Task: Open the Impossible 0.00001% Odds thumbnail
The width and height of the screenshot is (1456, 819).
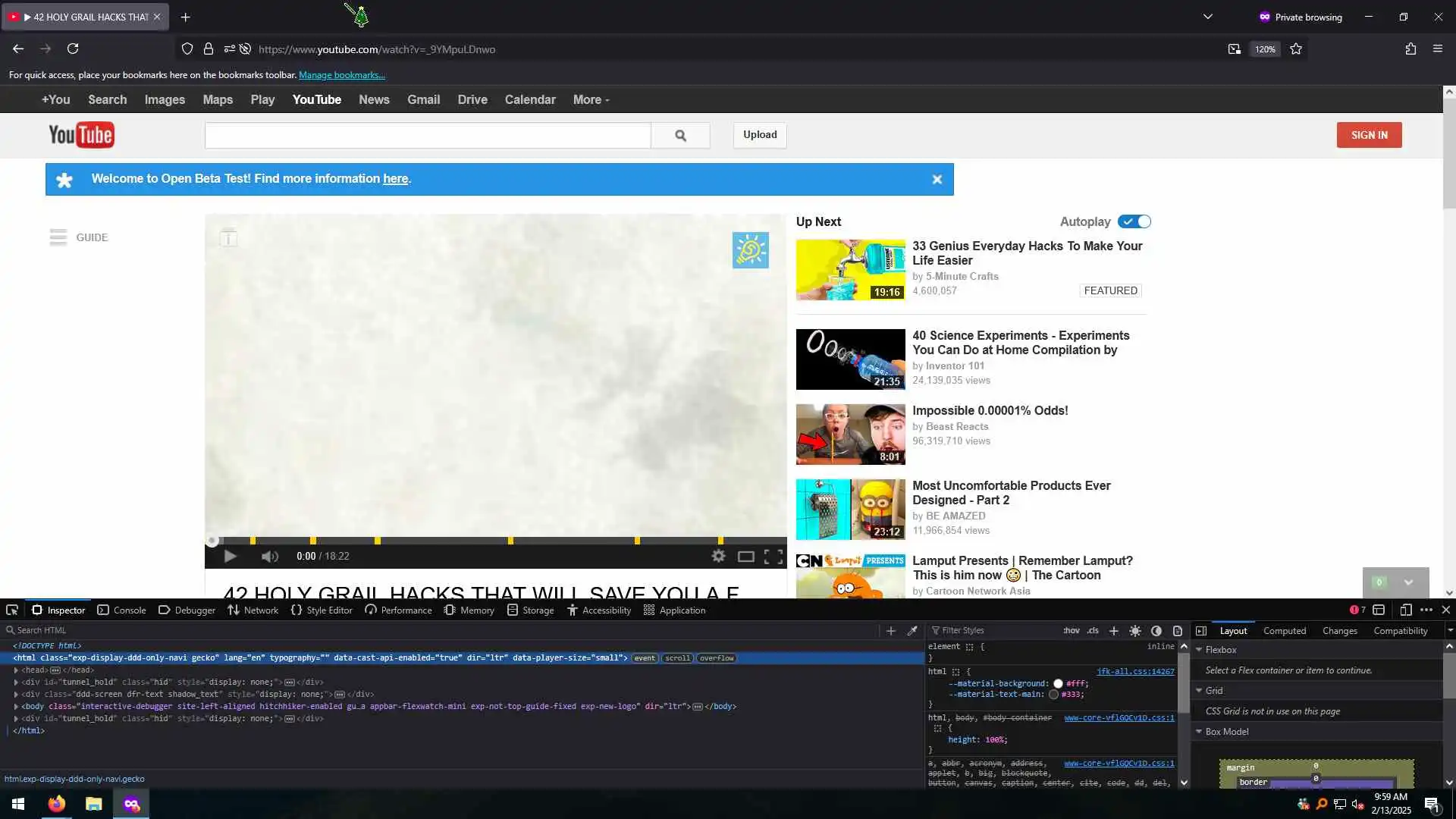Action: [x=850, y=434]
